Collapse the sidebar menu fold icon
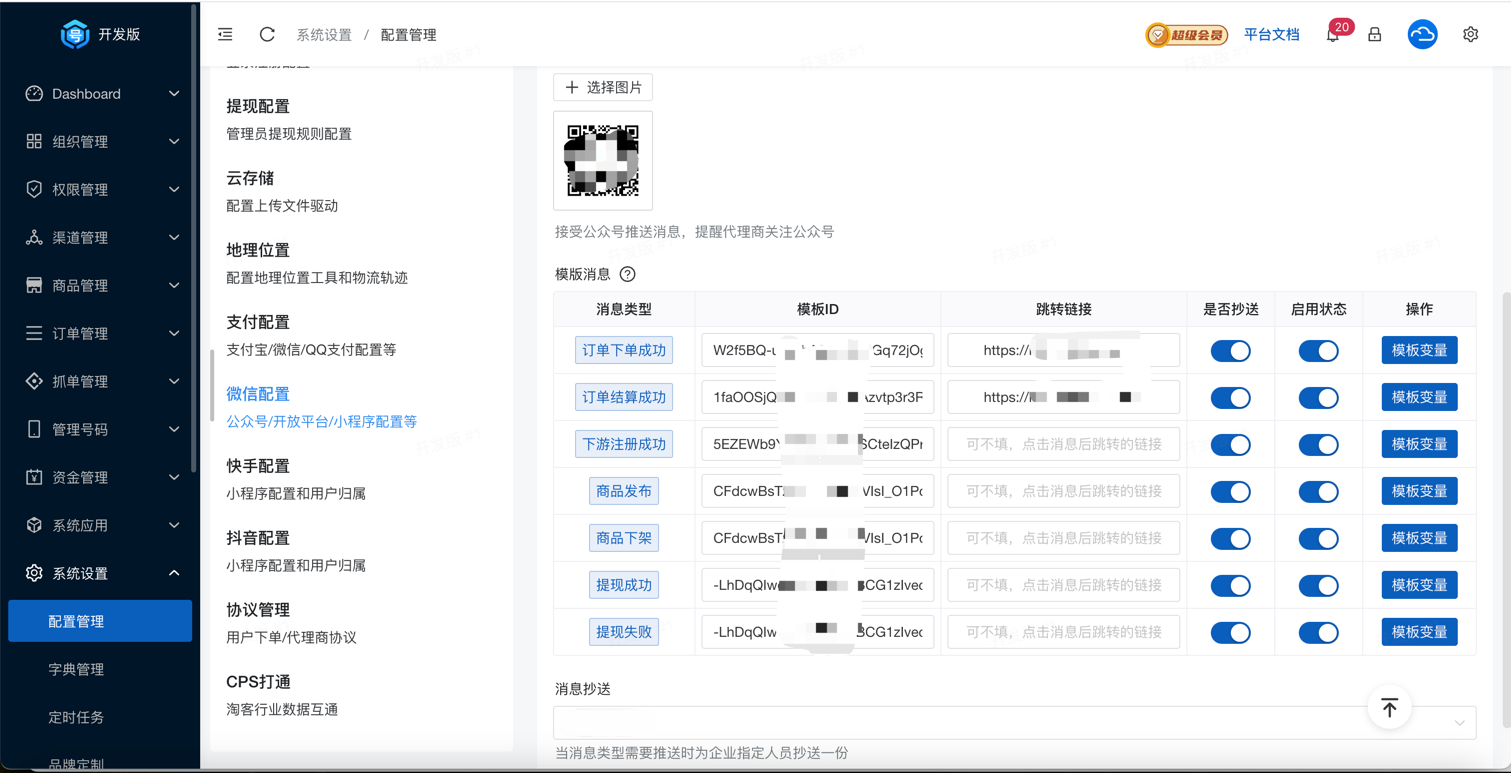This screenshot has width=1511, height=773. point(225,34)
